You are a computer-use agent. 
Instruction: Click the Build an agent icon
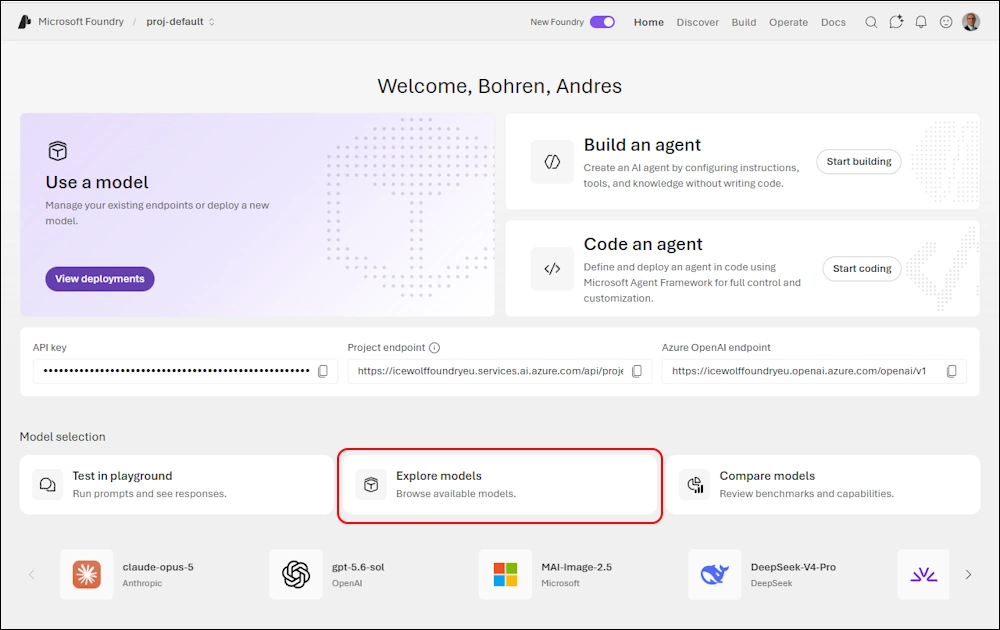[552, 162]
